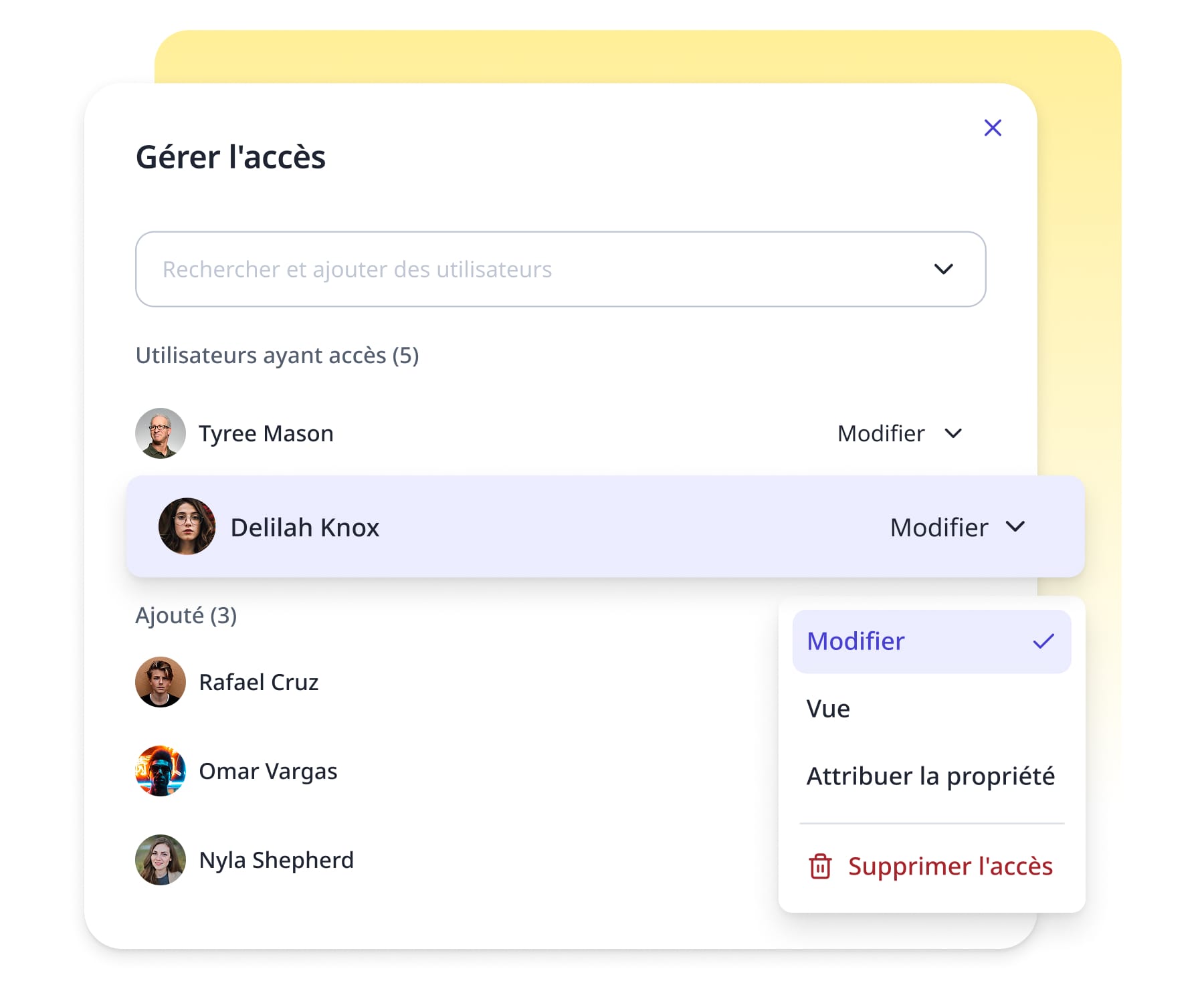1204x1003 pixels.
Task: Click Supprimer l'accès to remove access
Action: coord(950,867)
